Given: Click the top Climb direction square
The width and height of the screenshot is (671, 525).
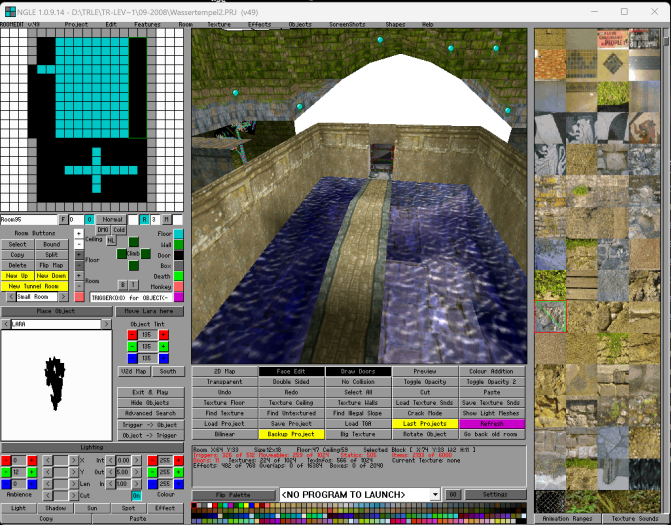Looking at the screenshot, I should coord(134,242).
